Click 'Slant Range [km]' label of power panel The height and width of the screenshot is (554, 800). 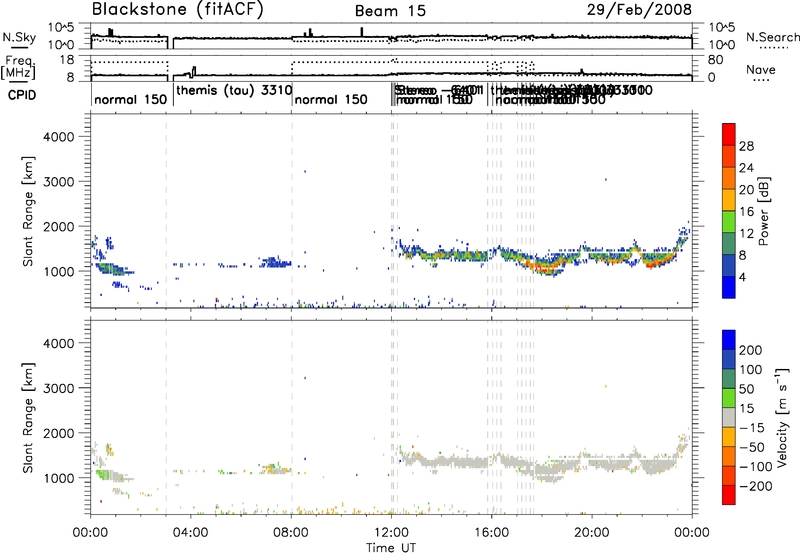28,211
